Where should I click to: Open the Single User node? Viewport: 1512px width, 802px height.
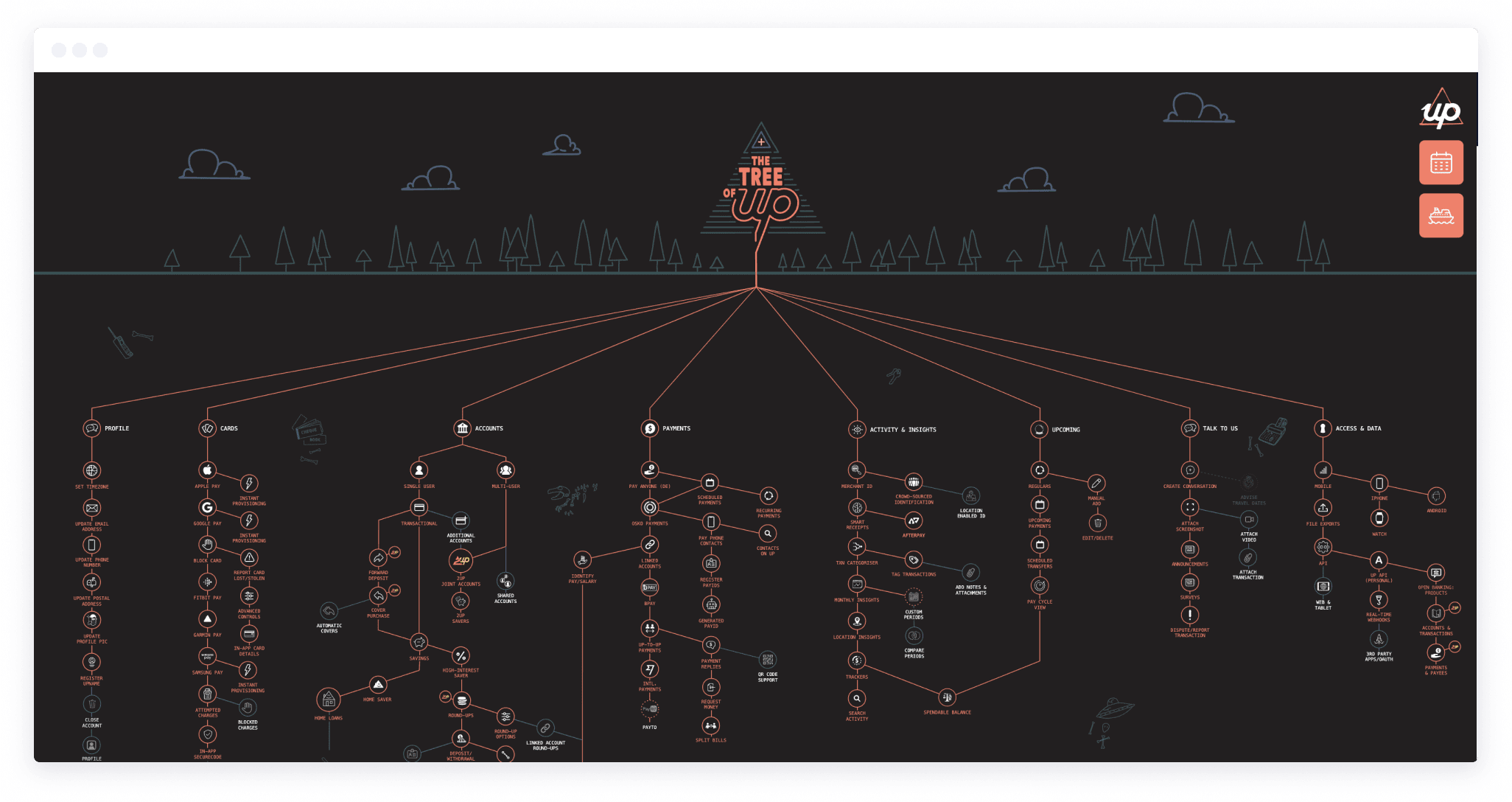tap(419, 470)
